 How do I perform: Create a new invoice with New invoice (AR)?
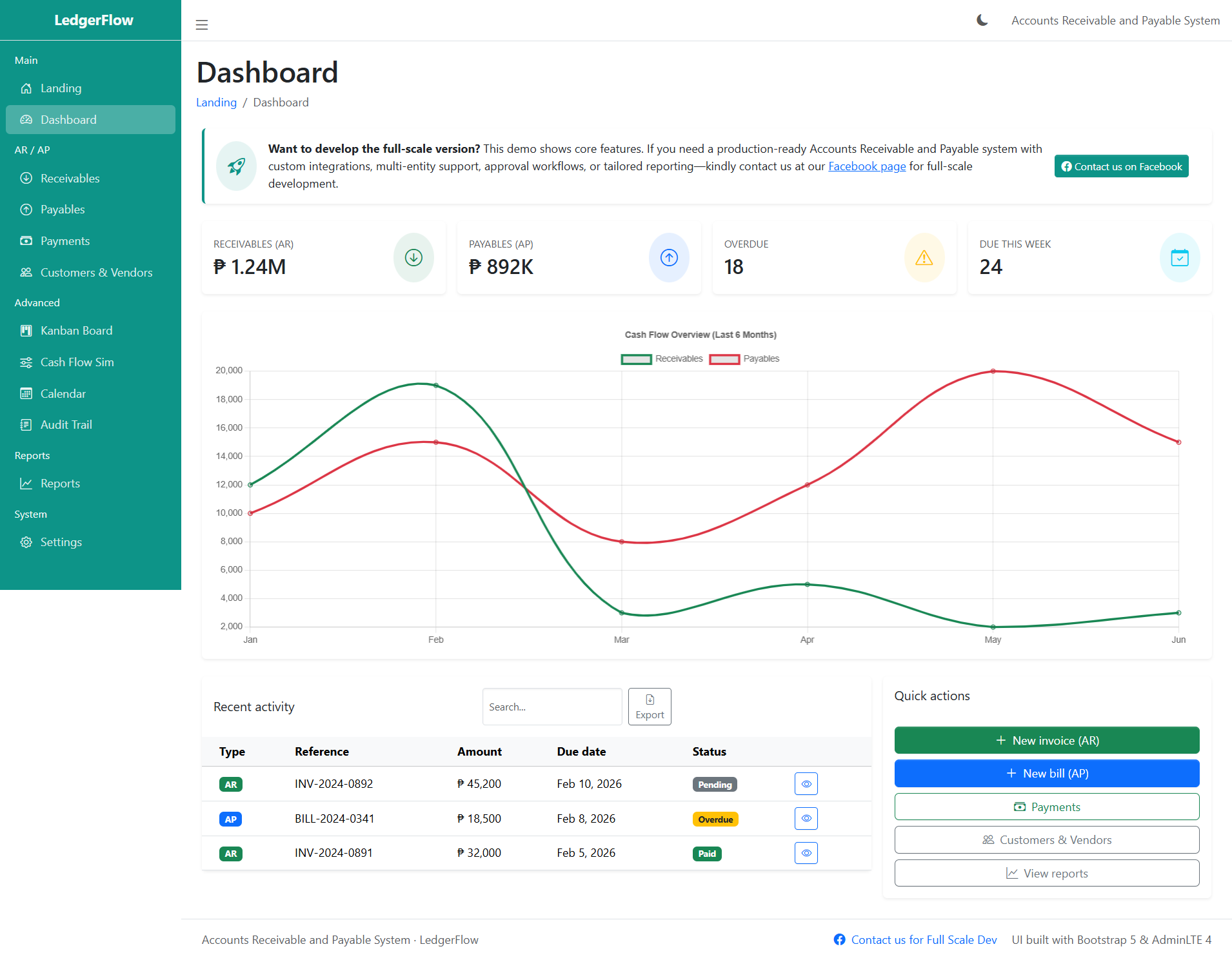pyautogui.click(x=1046, y=740)
